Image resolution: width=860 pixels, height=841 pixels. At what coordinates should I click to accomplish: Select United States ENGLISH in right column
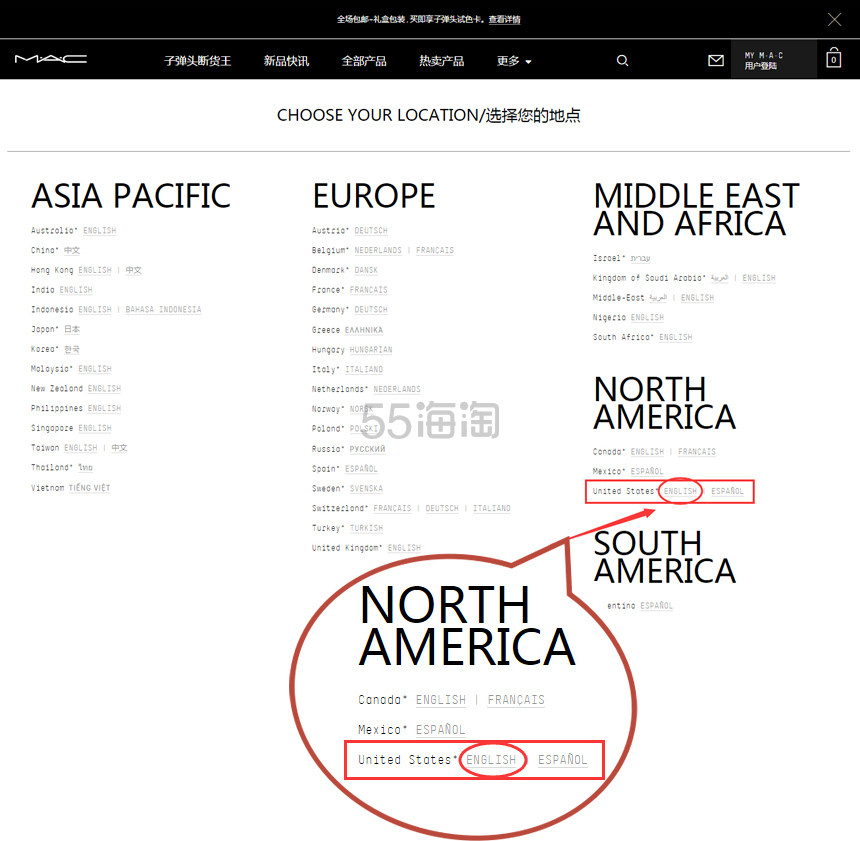click(x=680, y=491)
